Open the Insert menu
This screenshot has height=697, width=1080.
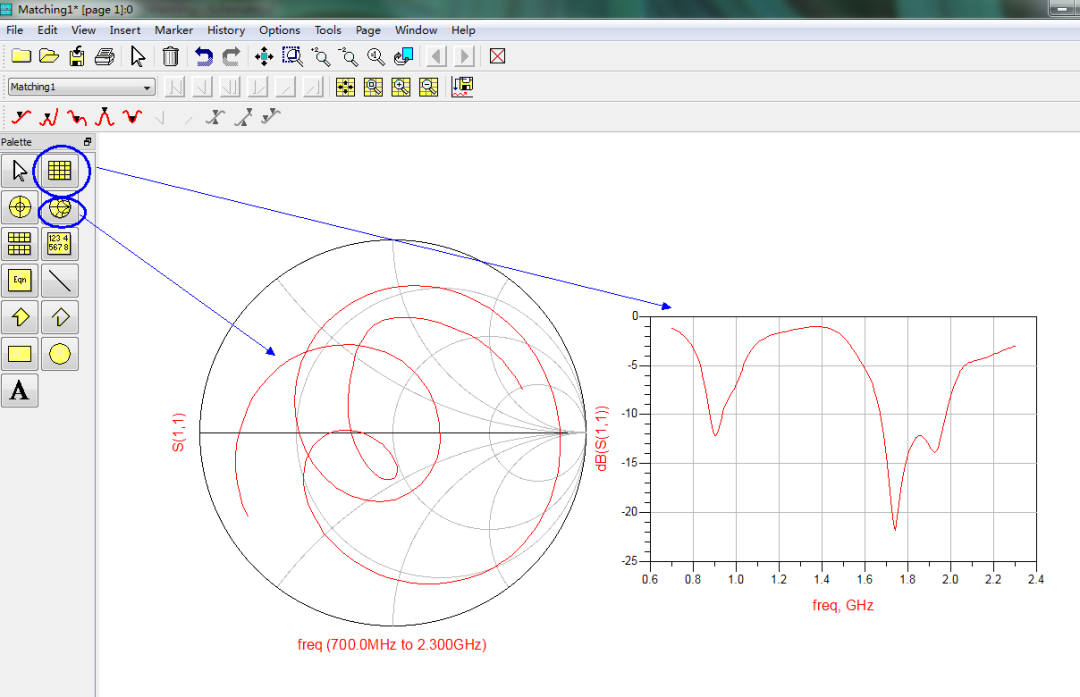click(125, 30)
